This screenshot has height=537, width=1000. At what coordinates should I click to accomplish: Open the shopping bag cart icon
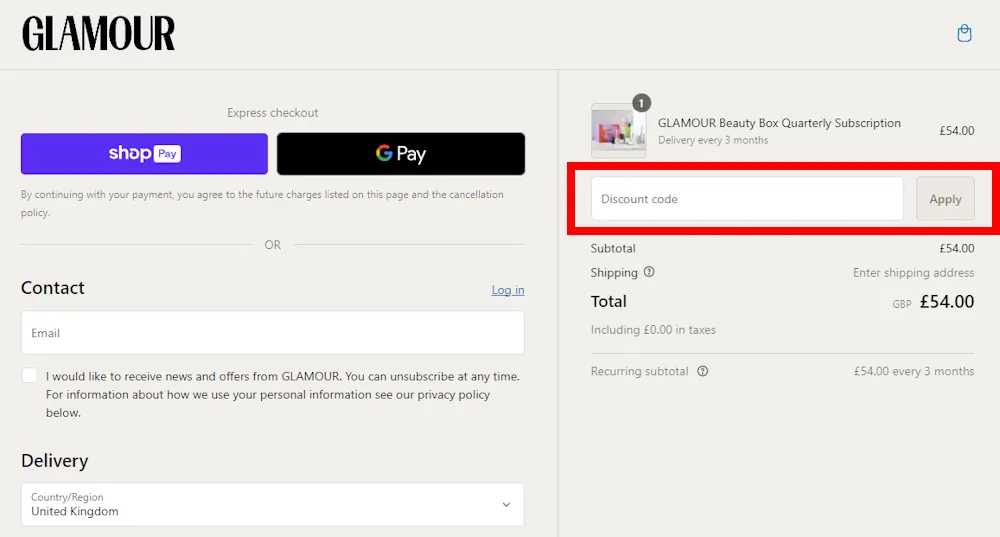[964, 33]
